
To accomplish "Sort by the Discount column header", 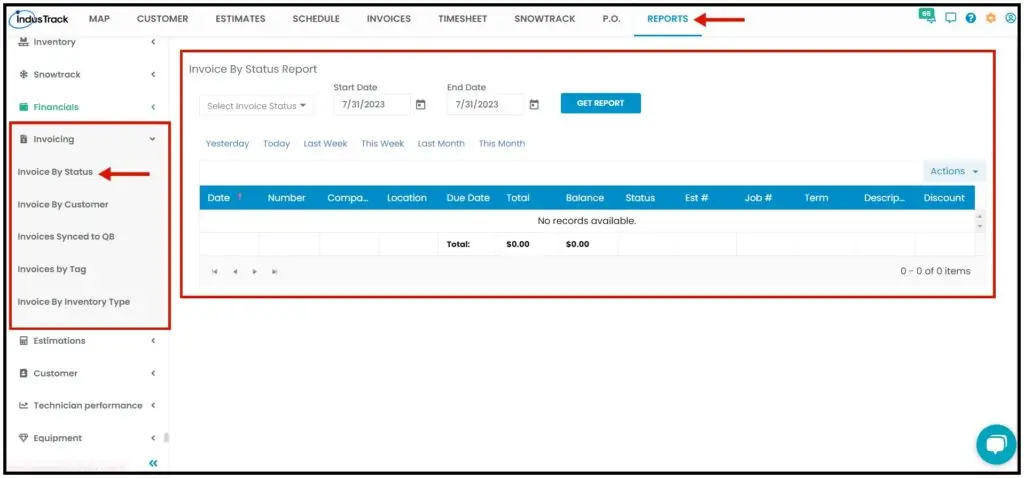I will (x=944, y=198).
